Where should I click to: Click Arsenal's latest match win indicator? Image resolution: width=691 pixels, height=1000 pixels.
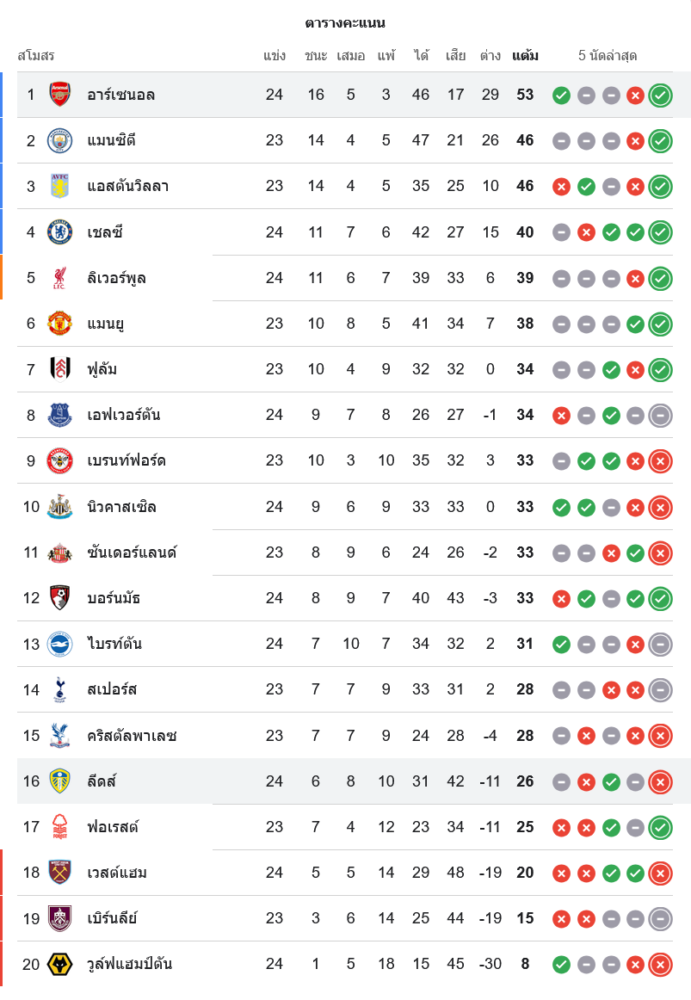point(659,95)
